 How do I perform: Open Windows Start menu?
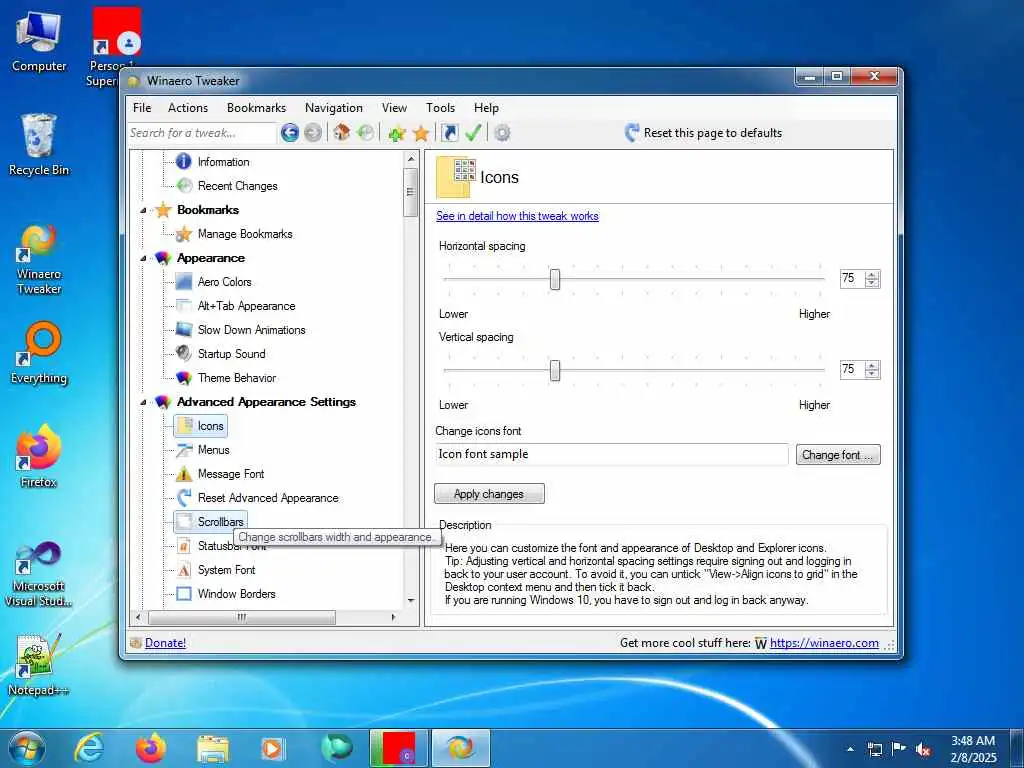tap(25, 748)
